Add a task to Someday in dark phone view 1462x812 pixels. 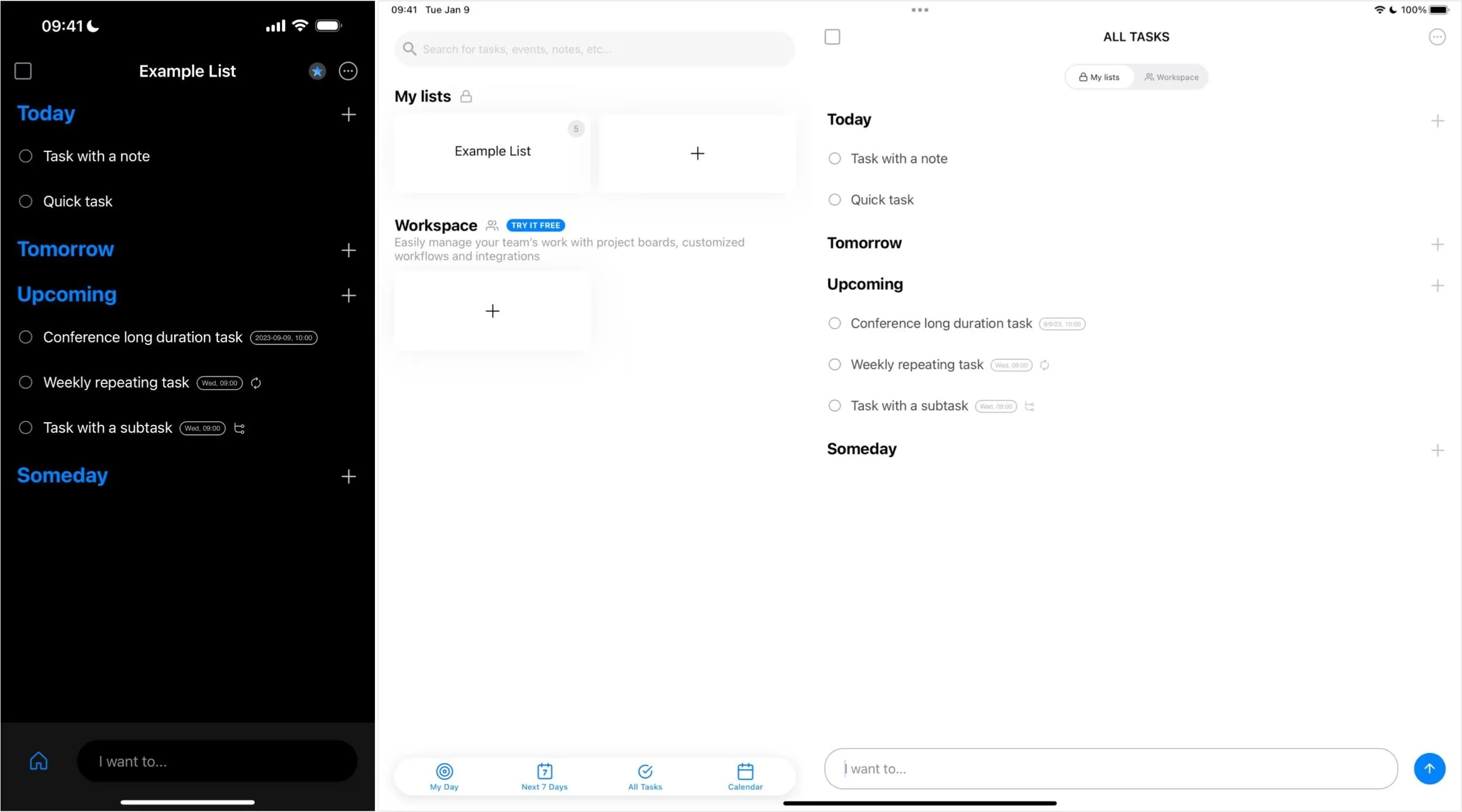click(x=349, y=476)
